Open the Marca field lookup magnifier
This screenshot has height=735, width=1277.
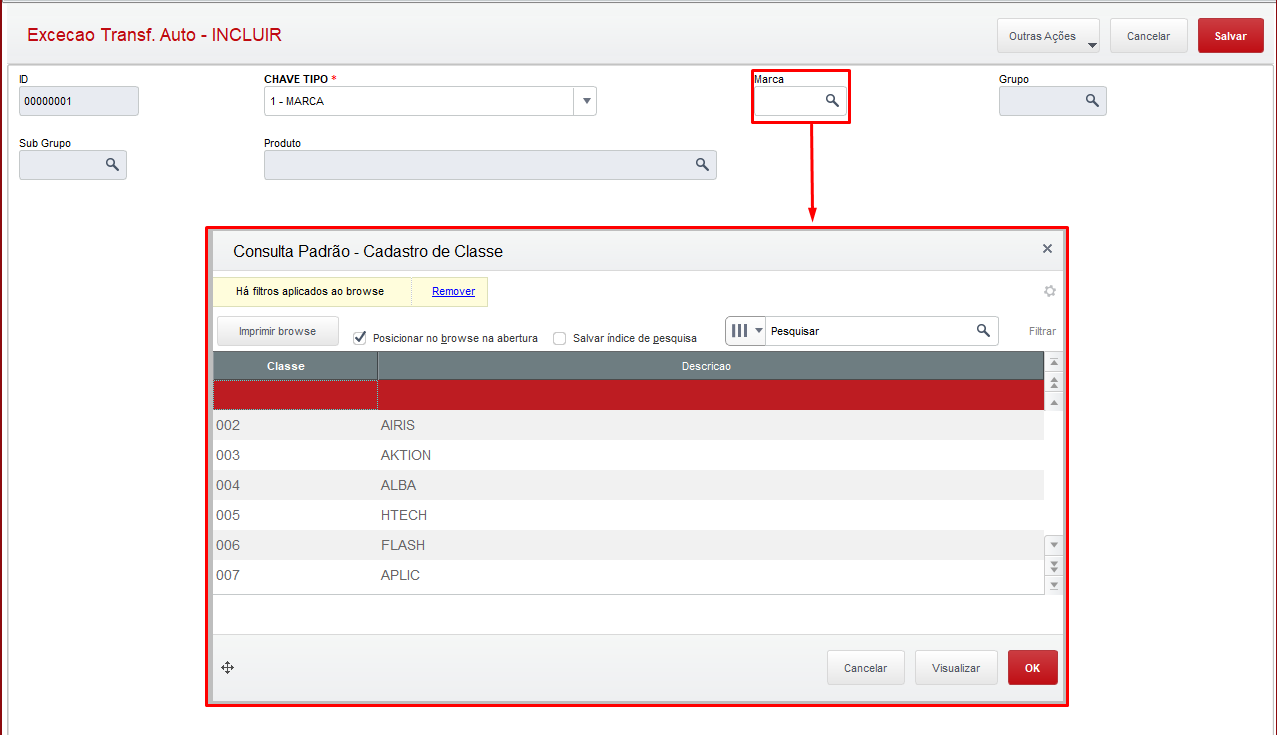[x=831, y=101]
